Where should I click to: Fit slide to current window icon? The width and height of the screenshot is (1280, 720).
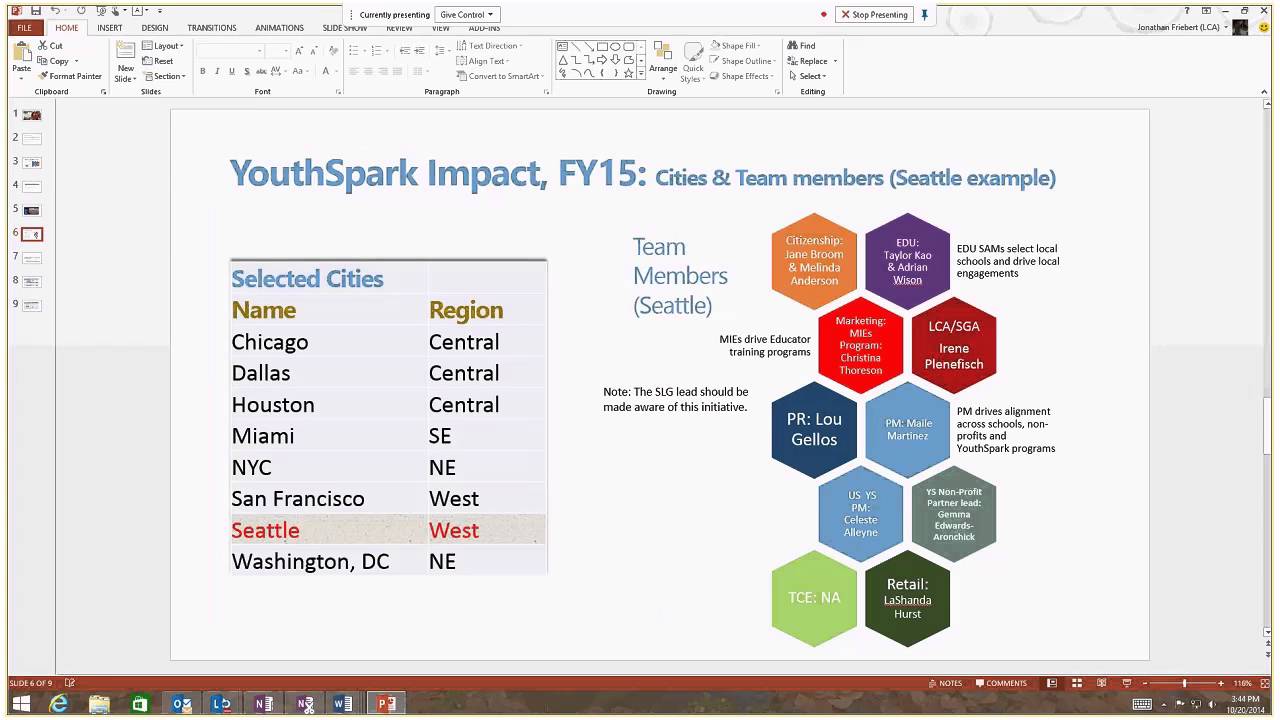[x=1265, y=683]
